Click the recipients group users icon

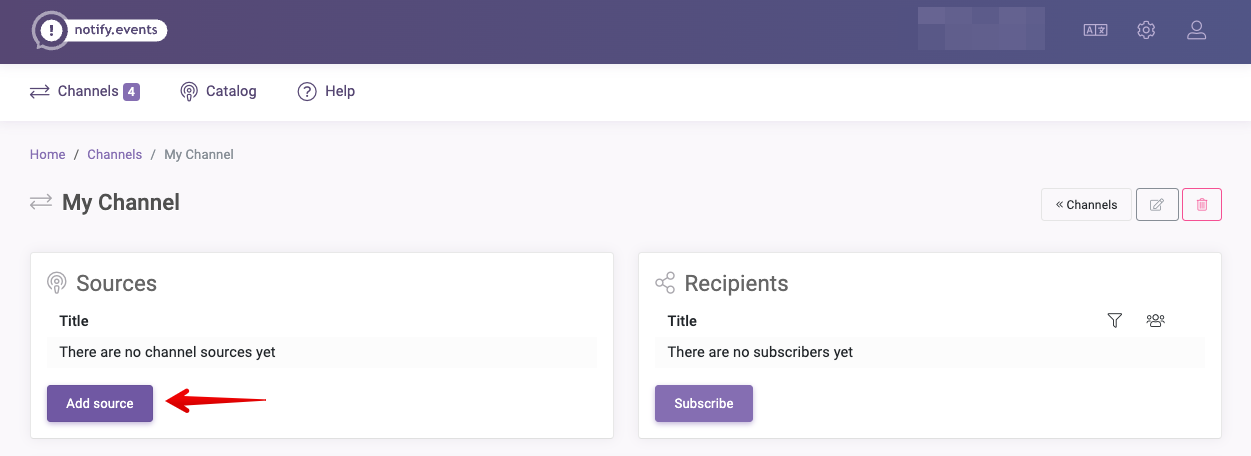point(1156,320)
